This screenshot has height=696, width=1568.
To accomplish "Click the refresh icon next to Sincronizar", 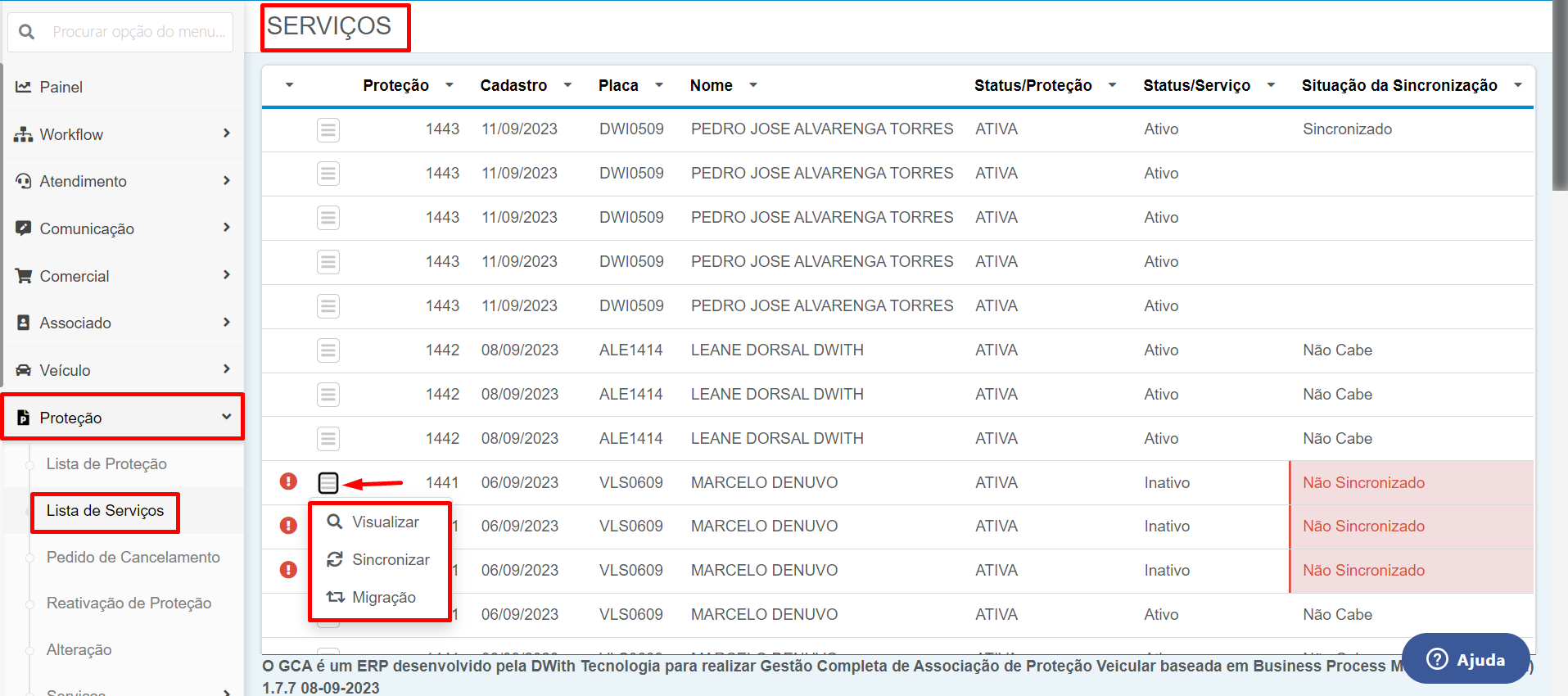I will (334, 559).
